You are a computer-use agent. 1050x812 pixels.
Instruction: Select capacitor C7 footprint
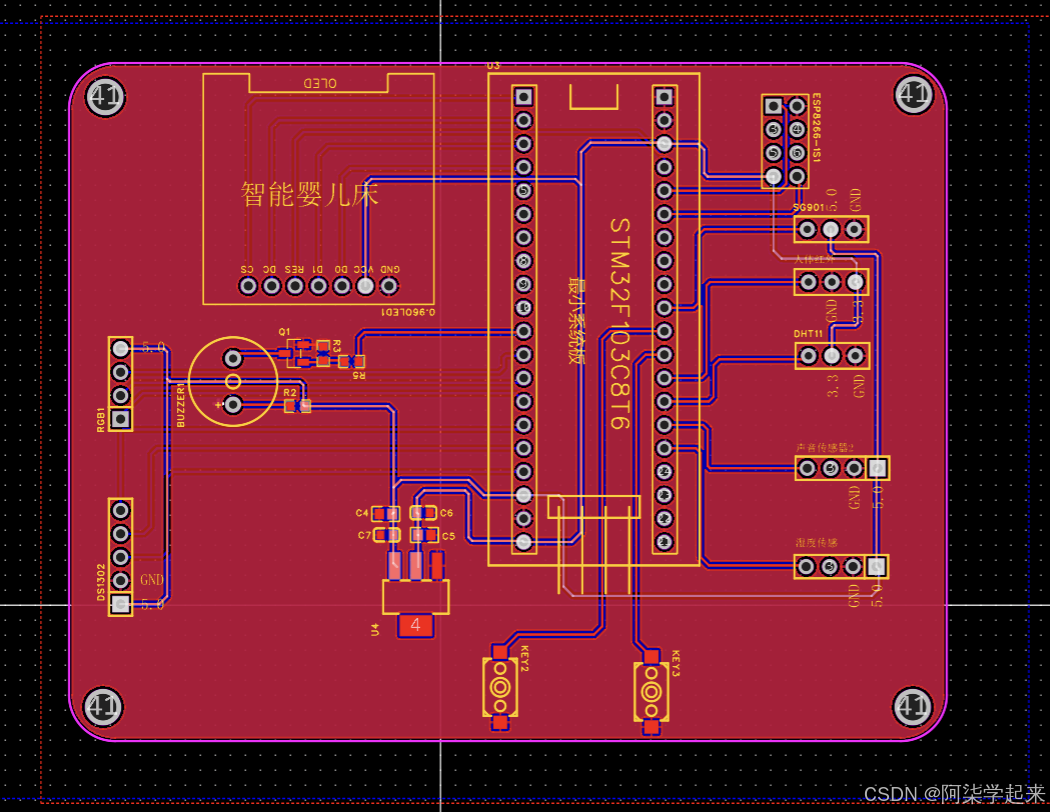[386, 536]
